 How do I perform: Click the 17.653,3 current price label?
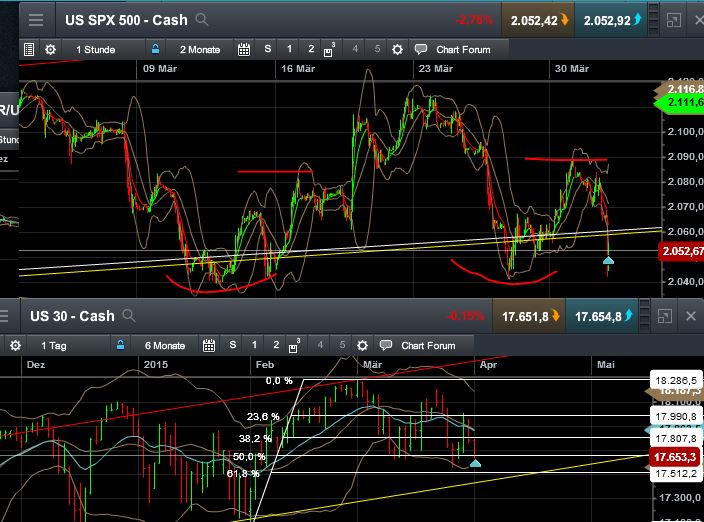tap(675, 457)
